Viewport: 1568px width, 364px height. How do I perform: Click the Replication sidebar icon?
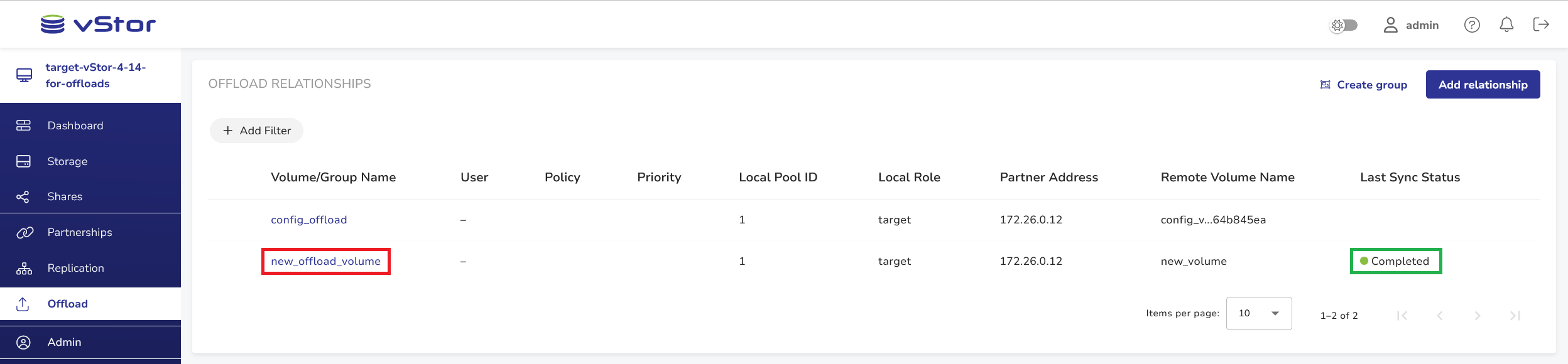click(24, 269)
